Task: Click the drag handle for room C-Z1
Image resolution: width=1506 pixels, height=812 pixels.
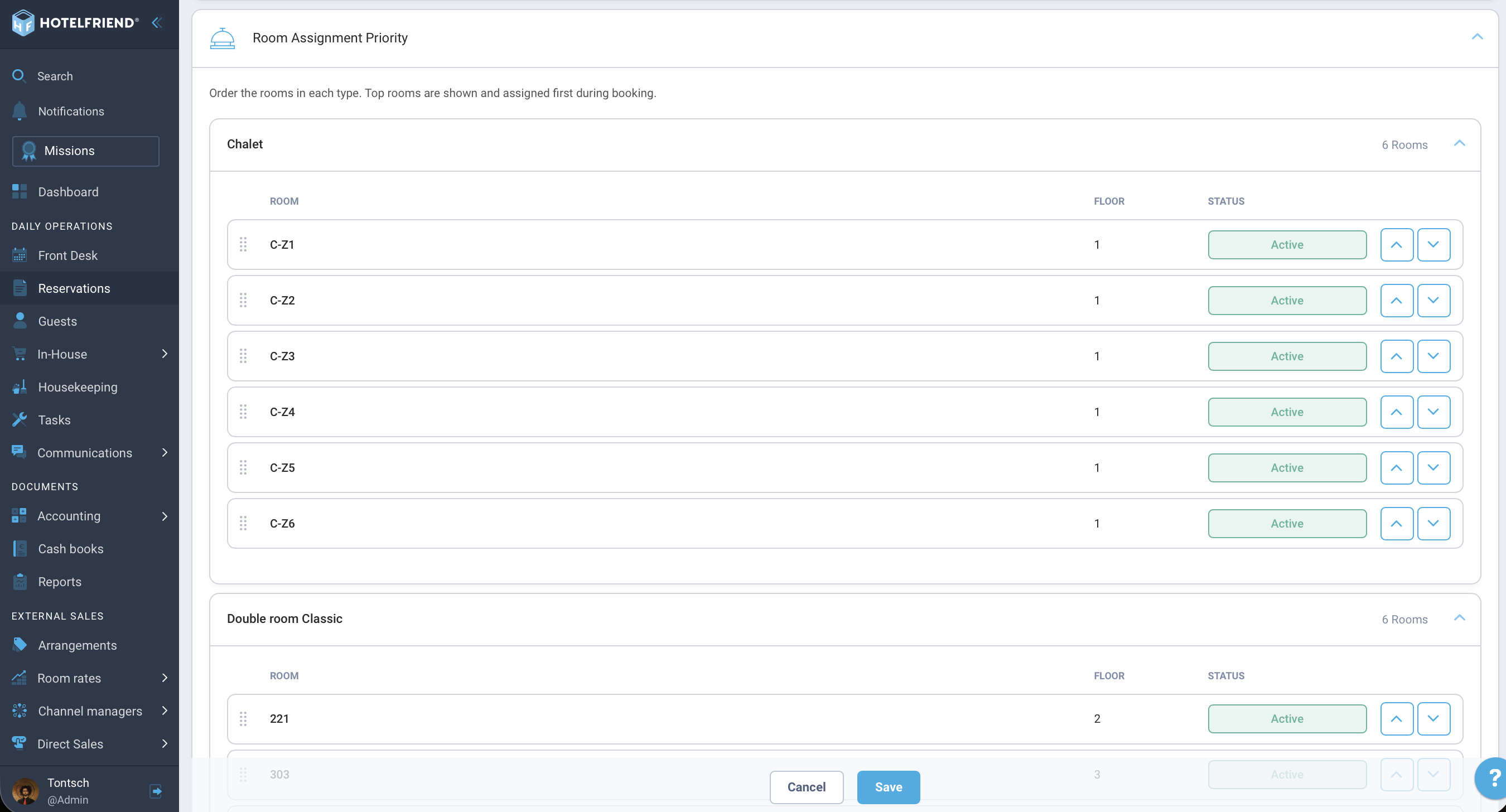Action: (243, 244)
